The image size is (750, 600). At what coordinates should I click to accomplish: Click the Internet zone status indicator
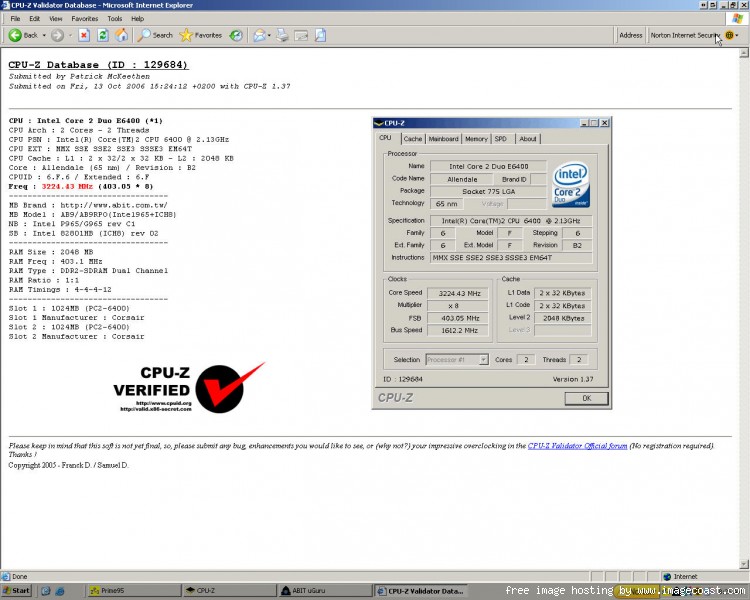pyautogui.click(x=681, y=577)
